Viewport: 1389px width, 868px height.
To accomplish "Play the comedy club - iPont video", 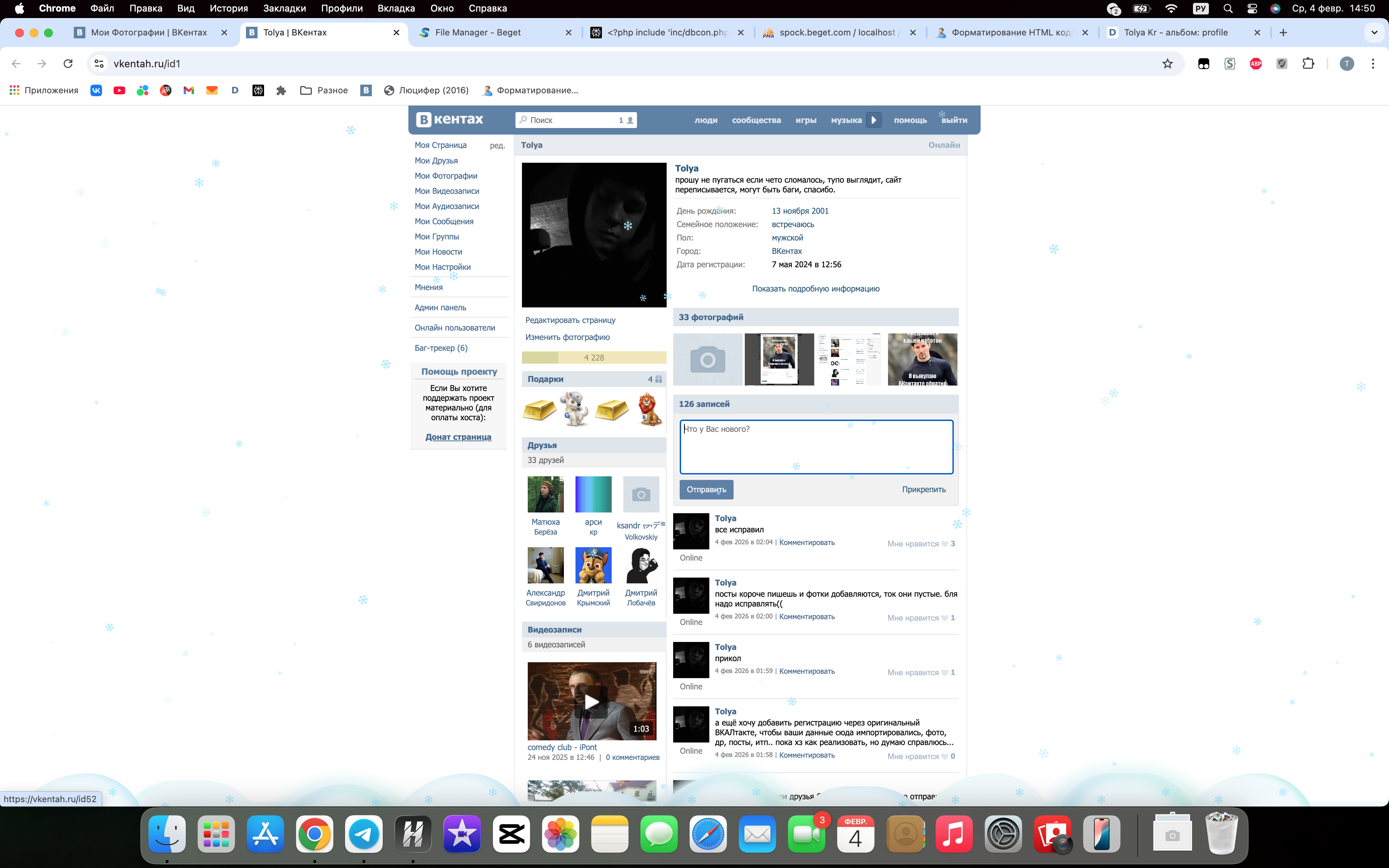I will pyautogui.click(x=592, y=702).
